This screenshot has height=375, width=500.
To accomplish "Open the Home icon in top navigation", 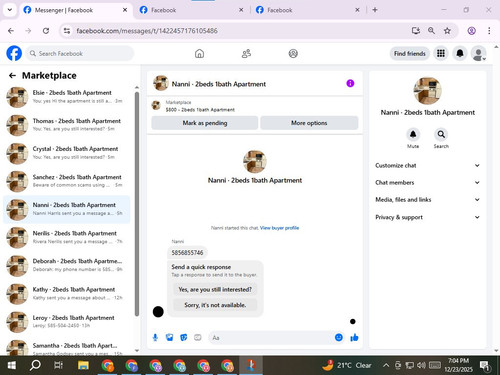I will 199,53.
